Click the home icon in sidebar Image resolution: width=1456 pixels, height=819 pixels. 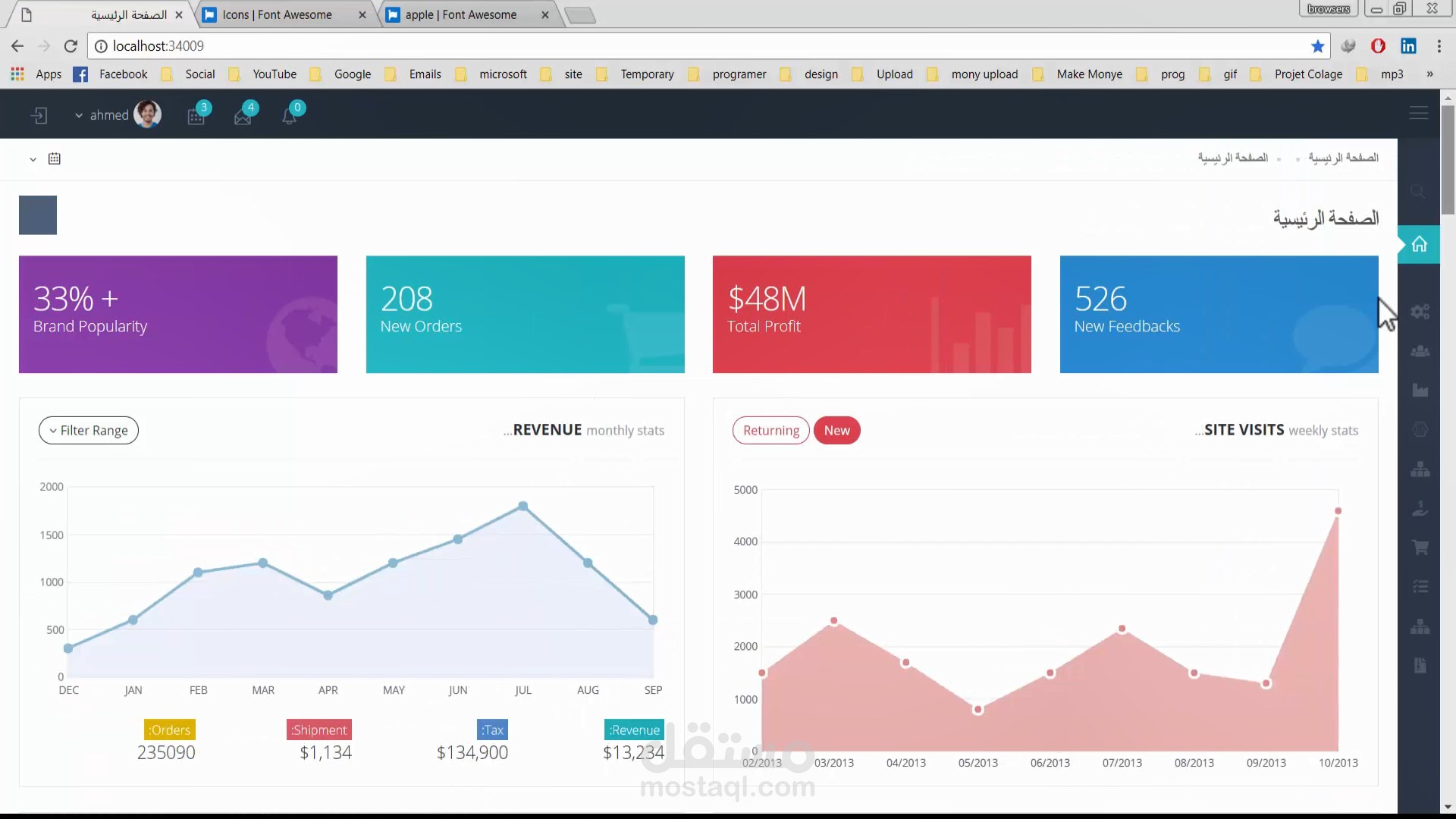tap(1419, 245)
